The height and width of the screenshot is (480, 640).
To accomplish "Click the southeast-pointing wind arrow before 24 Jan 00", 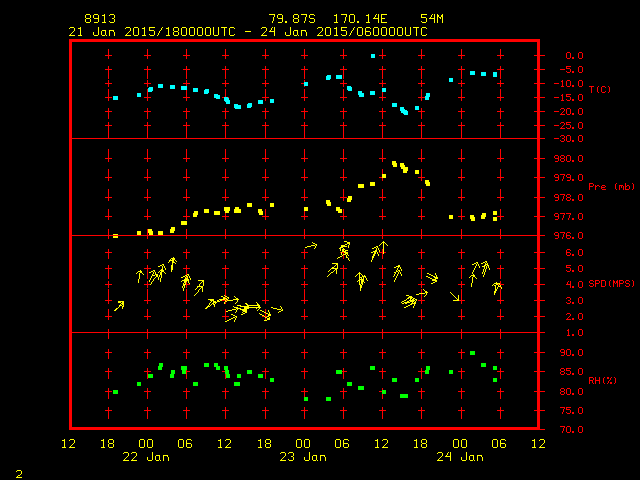I will pyautogui.click(x=455, y=297).
